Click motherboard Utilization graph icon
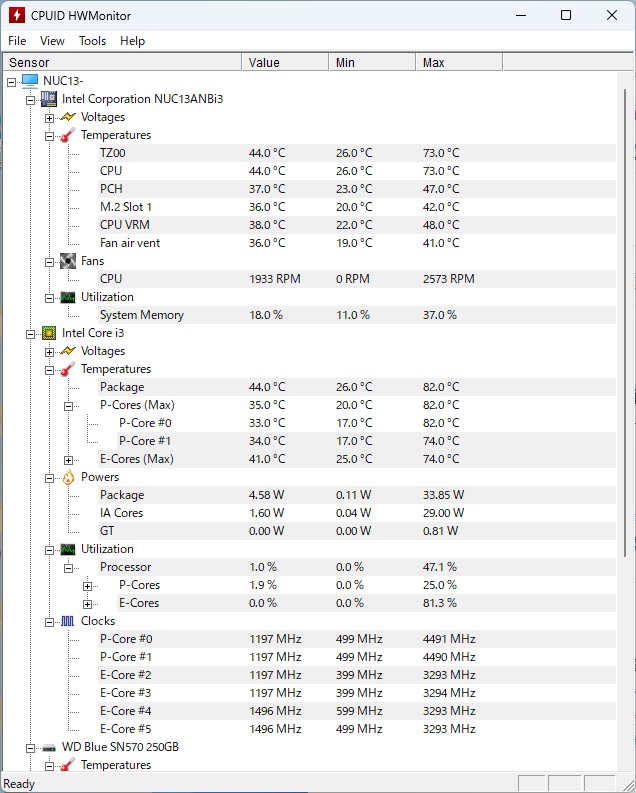This screenshot has width=636, height=793. click(68, 297)
